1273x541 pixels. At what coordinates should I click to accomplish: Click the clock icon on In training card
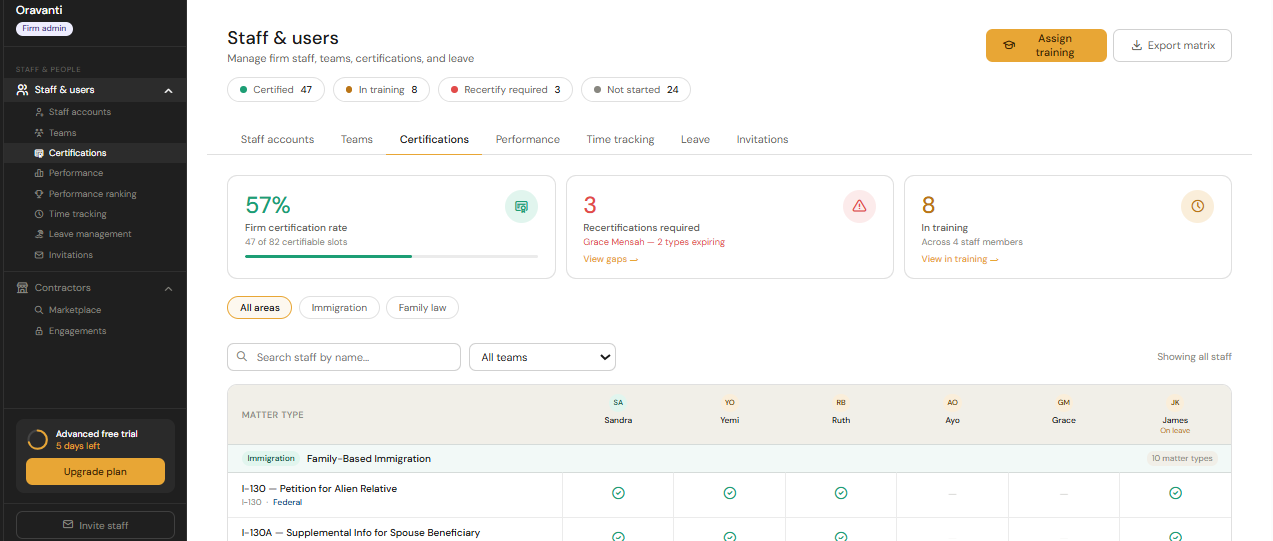tap(1197, 206)
